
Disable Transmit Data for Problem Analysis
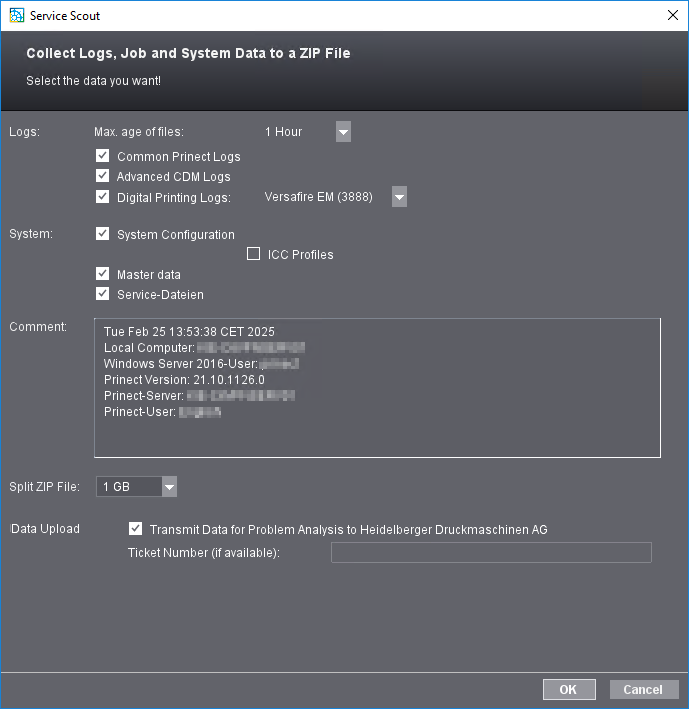pos(136,529)
